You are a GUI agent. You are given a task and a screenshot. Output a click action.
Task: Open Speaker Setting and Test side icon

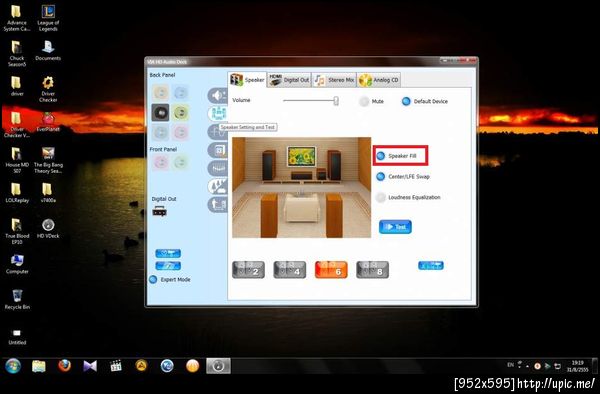218,114
